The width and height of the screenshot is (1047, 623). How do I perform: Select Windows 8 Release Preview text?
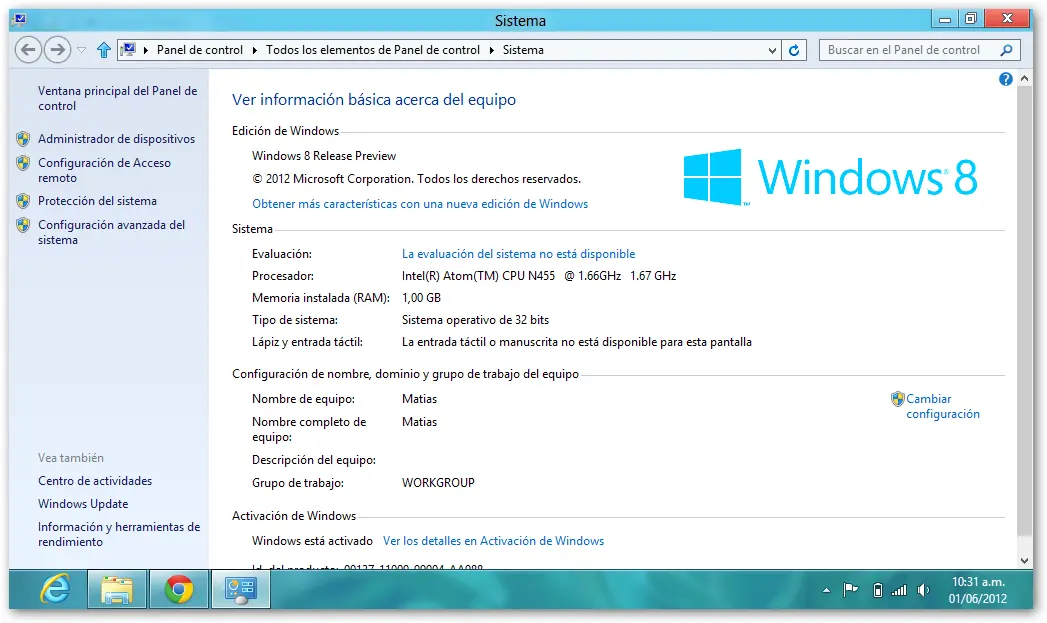(x=324, y=156)
